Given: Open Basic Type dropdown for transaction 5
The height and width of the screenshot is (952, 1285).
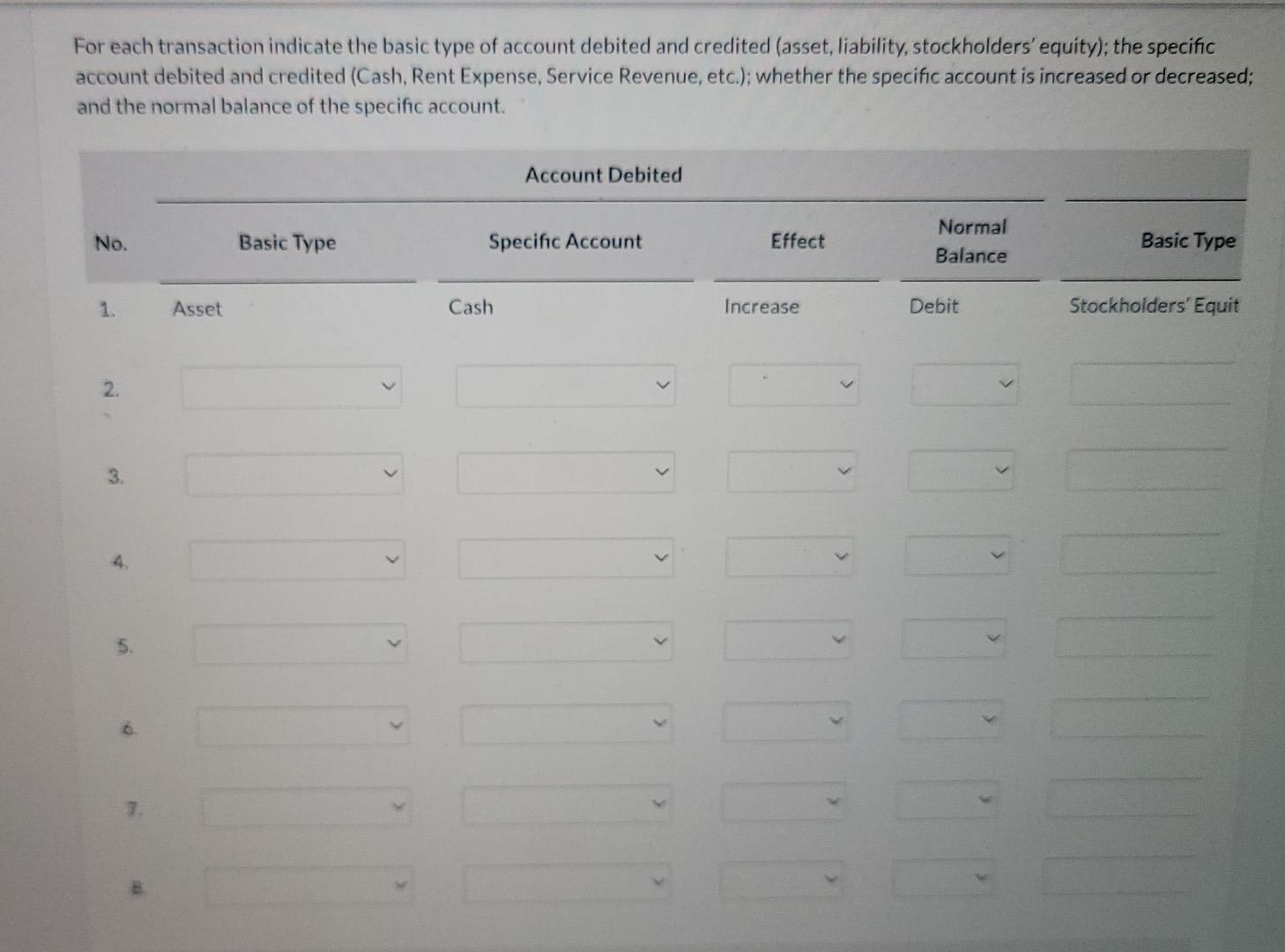Looking at the screenshot, I should [301, 643].
